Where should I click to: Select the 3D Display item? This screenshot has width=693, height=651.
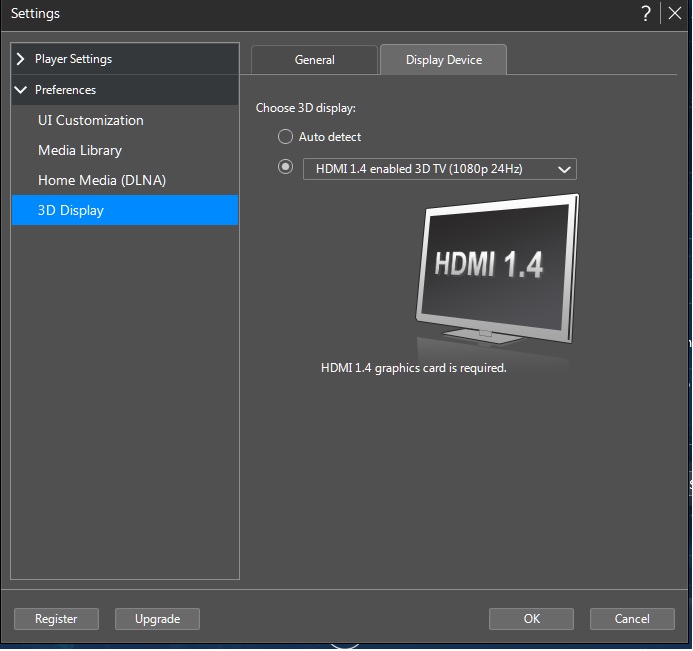(x=125, y=210)
